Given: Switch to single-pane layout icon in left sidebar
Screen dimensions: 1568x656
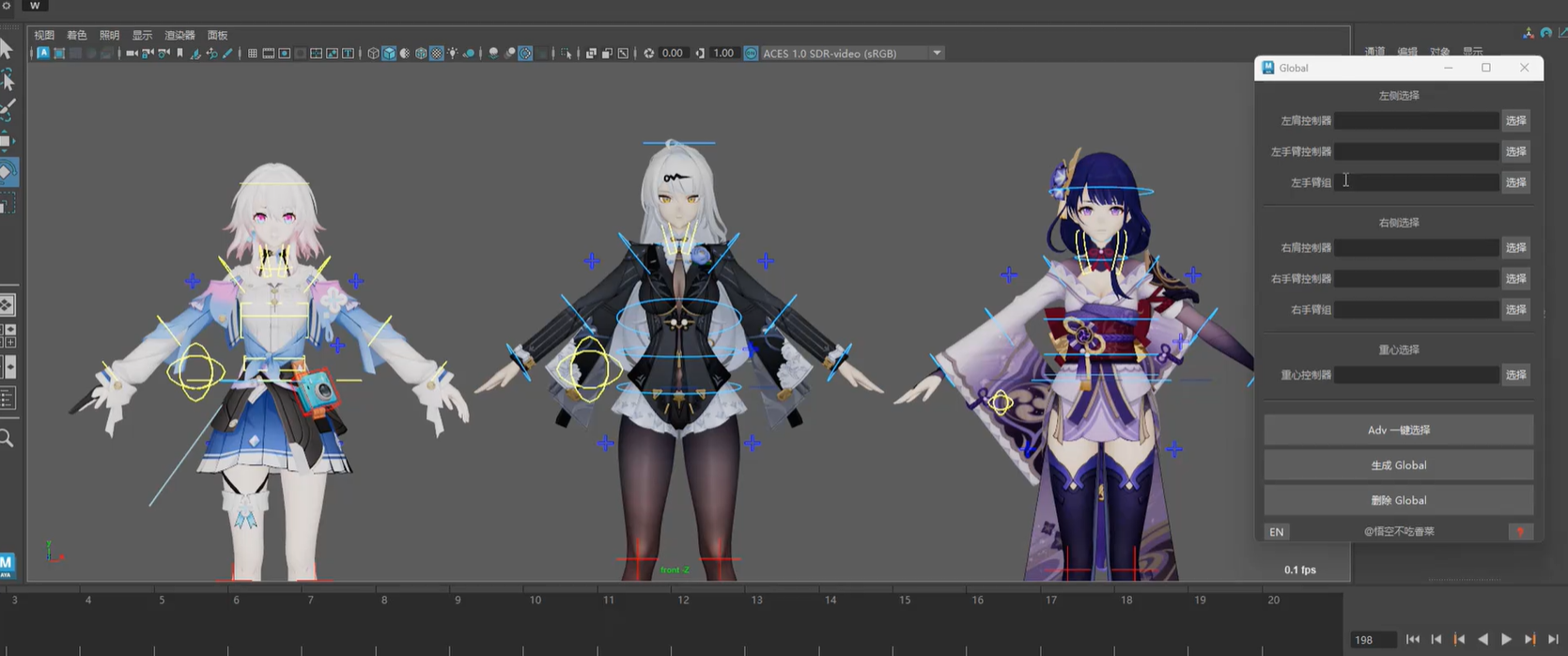Looking at the screenshot, I should pyautogui.click(x=7, y=305).
